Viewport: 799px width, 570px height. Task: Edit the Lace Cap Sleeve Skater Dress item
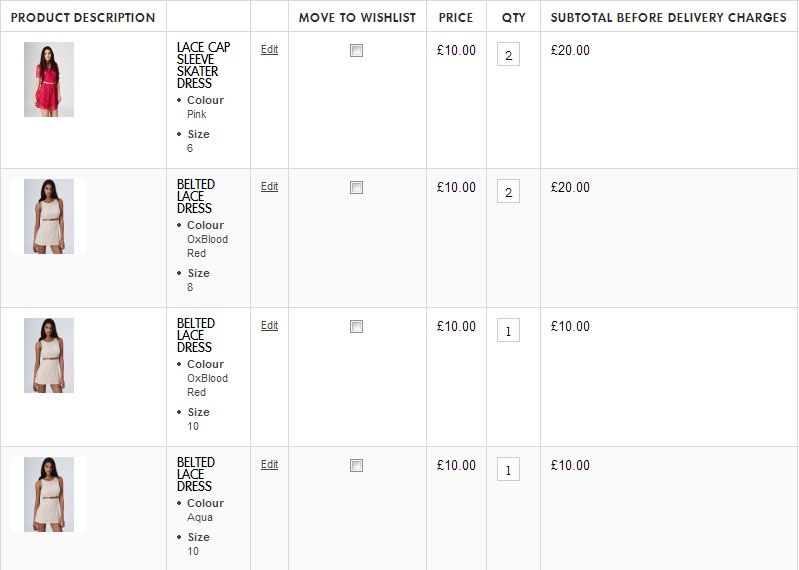269,49
